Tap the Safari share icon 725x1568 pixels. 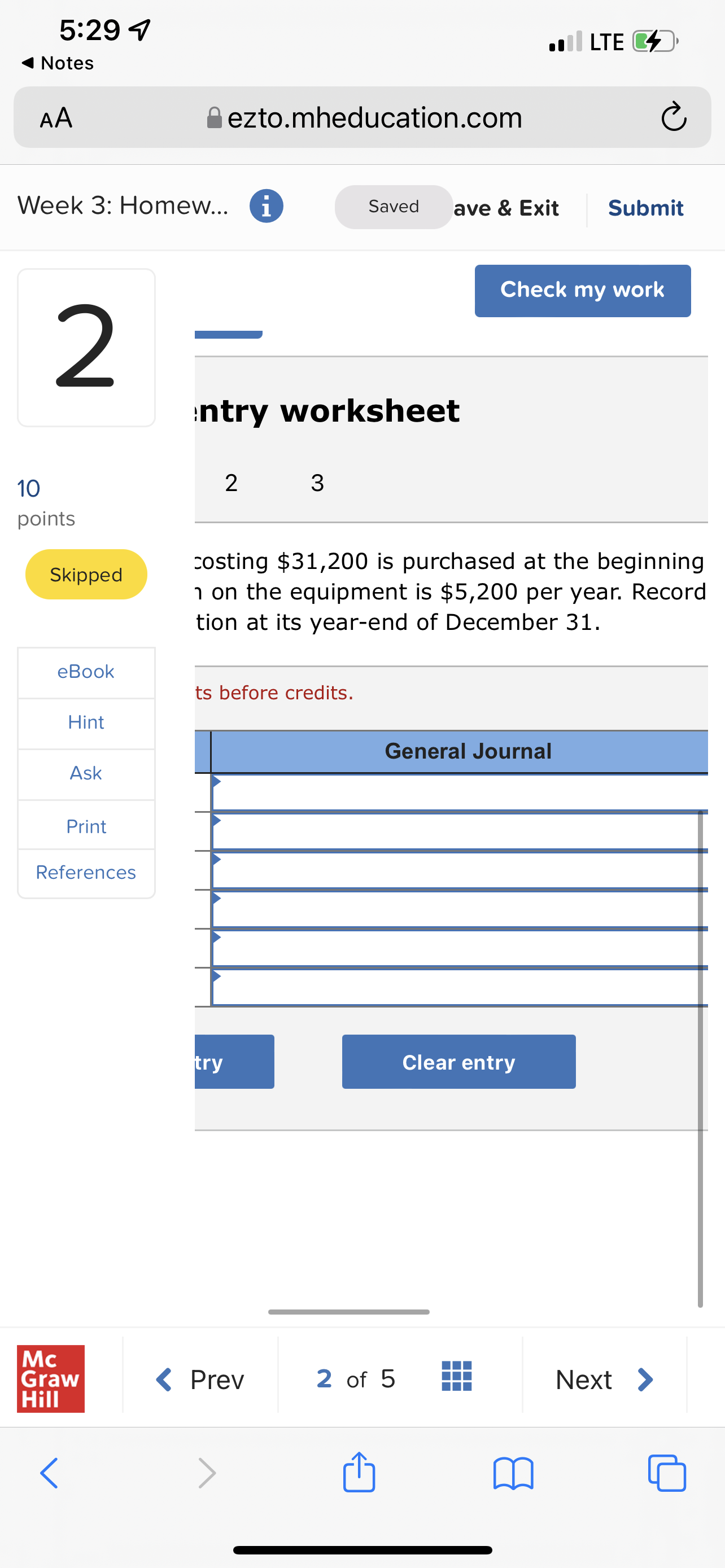[x=359, y=1473]
